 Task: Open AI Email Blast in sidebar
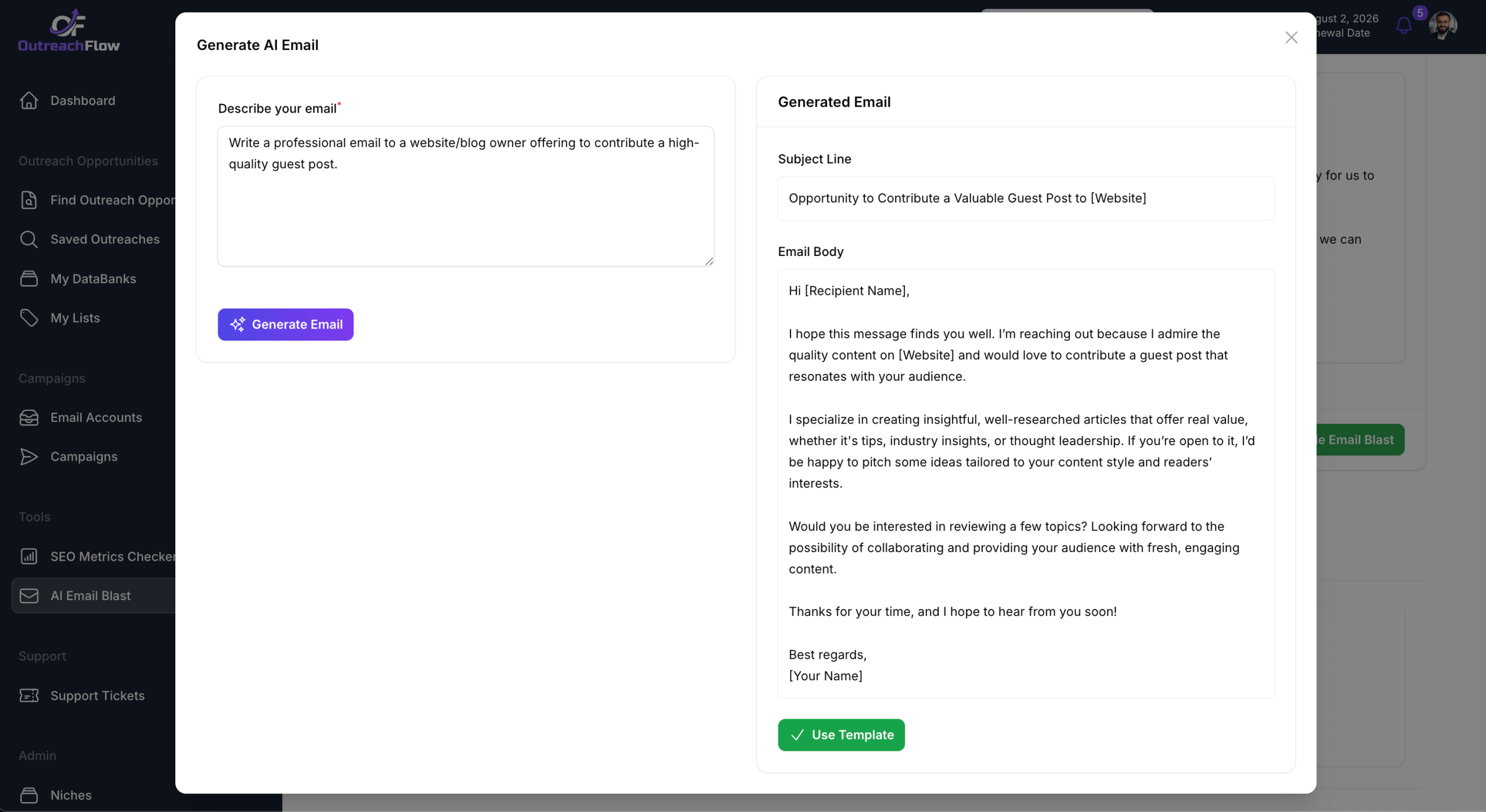tap(91, 596)
